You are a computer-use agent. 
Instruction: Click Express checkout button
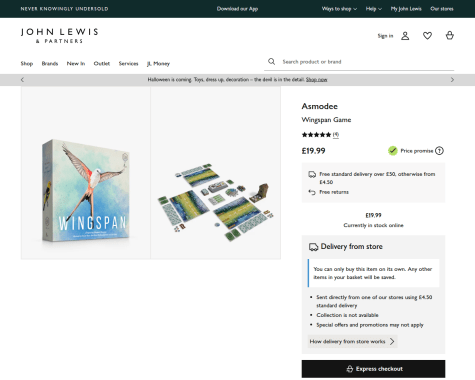point(373,369)
